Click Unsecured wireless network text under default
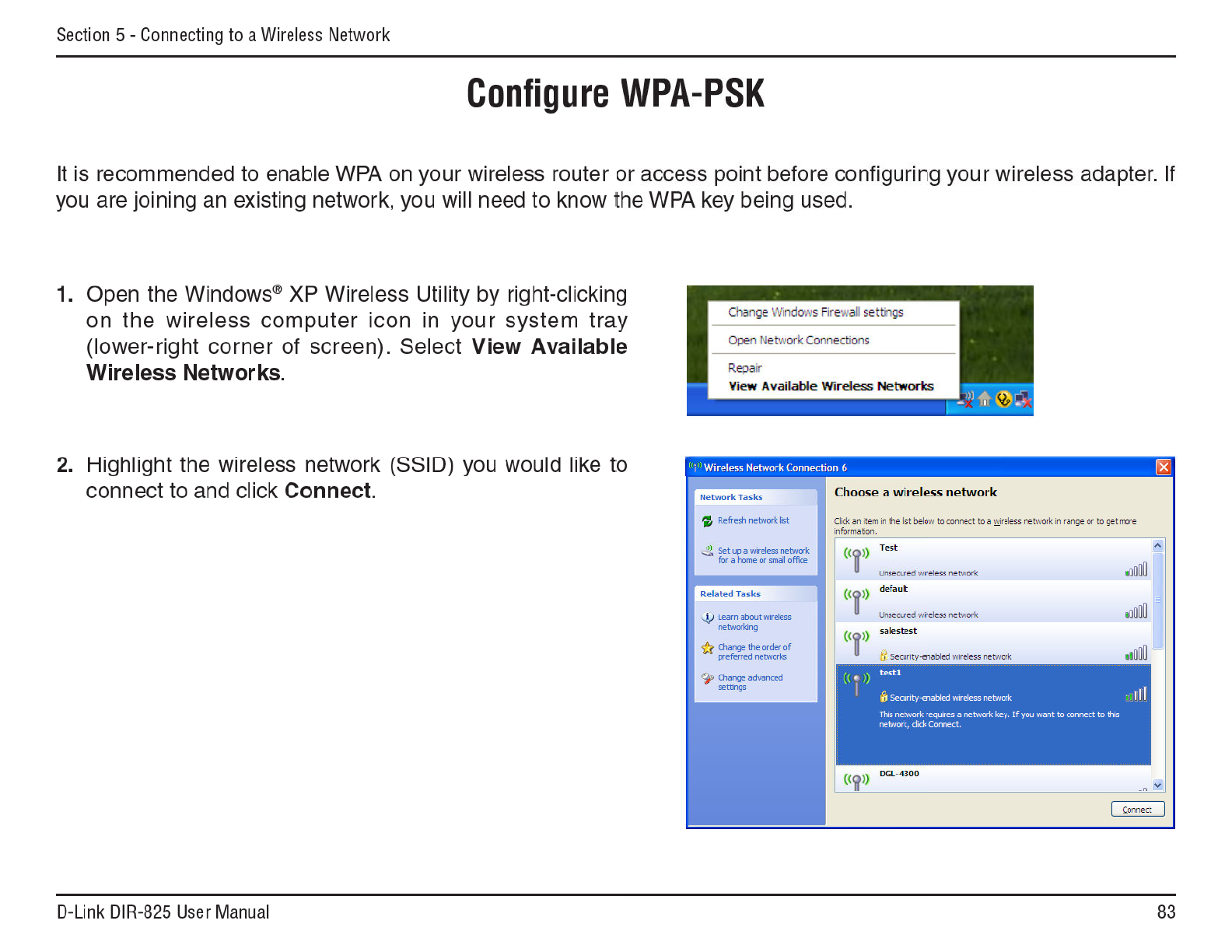 929,614
